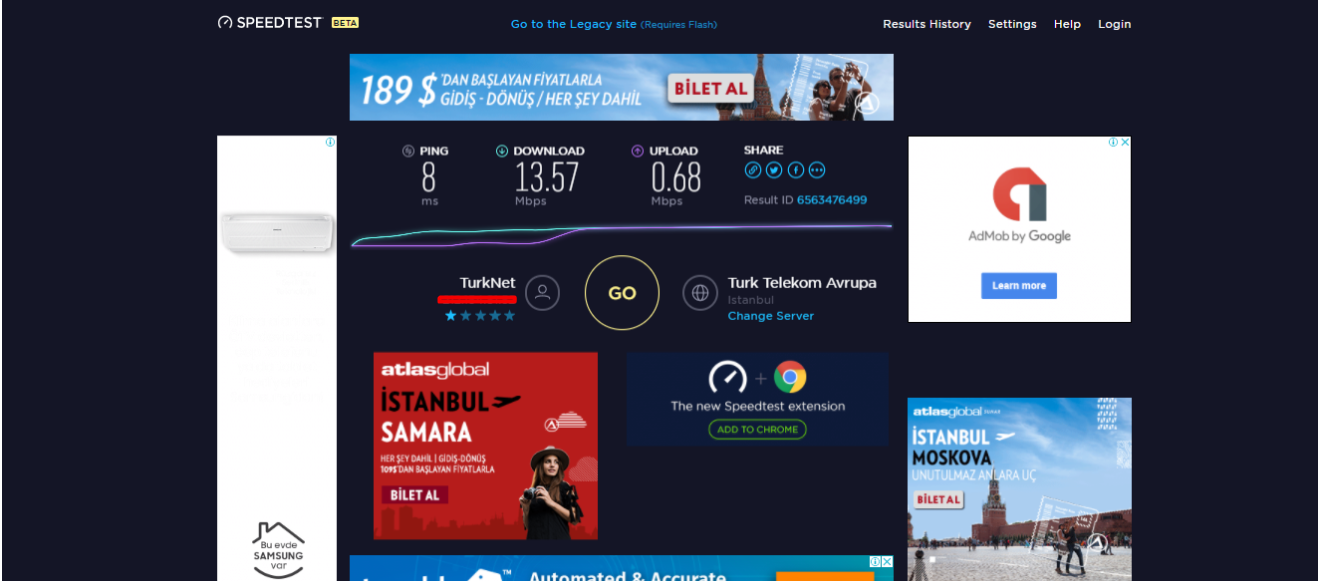Click the user profile icon beside TurkNet

click(x=543, y=293)
